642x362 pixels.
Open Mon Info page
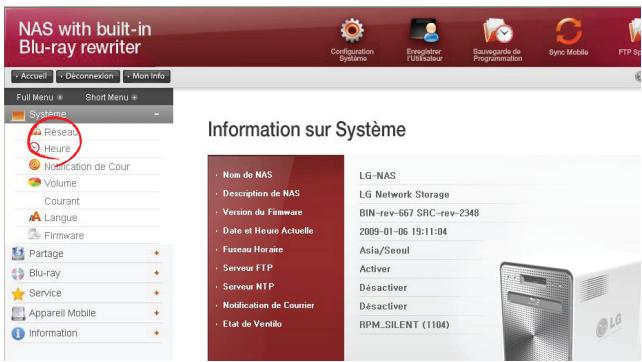coord(147,76)
